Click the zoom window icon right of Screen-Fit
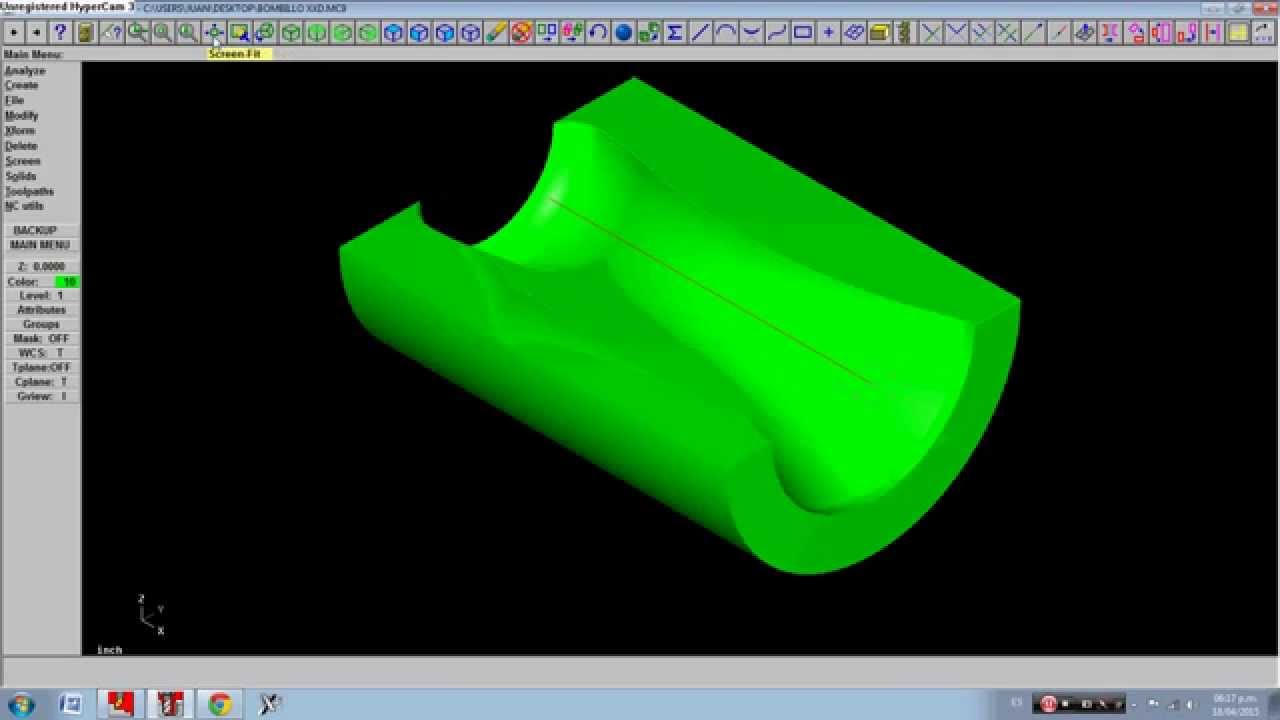The image size is (1280, 720). click(x=239, y=33)
